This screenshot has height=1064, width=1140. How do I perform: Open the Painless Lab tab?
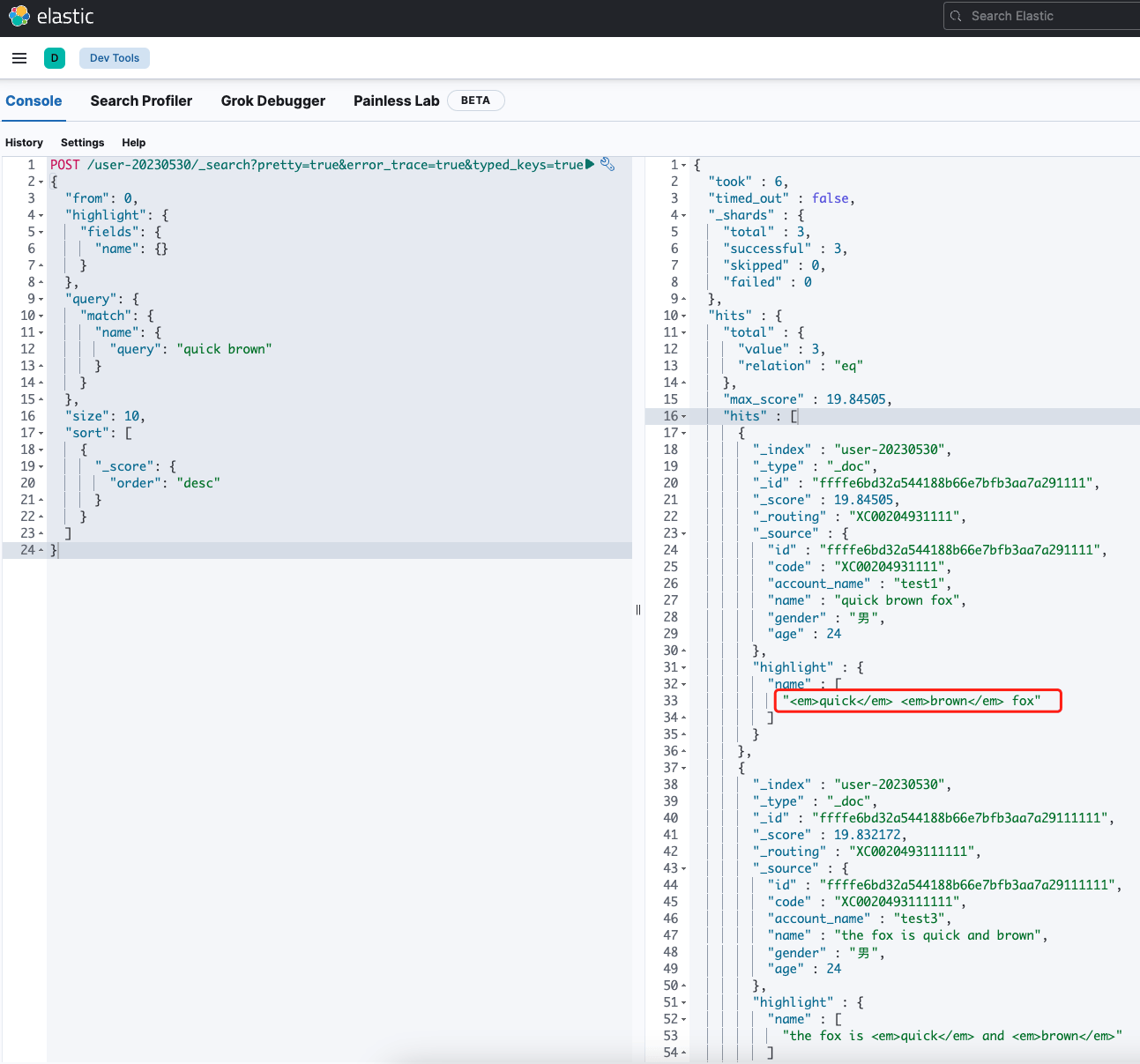396,100
